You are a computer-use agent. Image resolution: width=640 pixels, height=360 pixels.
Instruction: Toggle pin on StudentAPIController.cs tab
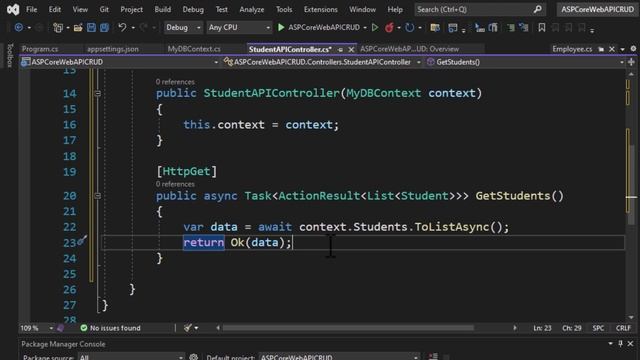(340, 49)
